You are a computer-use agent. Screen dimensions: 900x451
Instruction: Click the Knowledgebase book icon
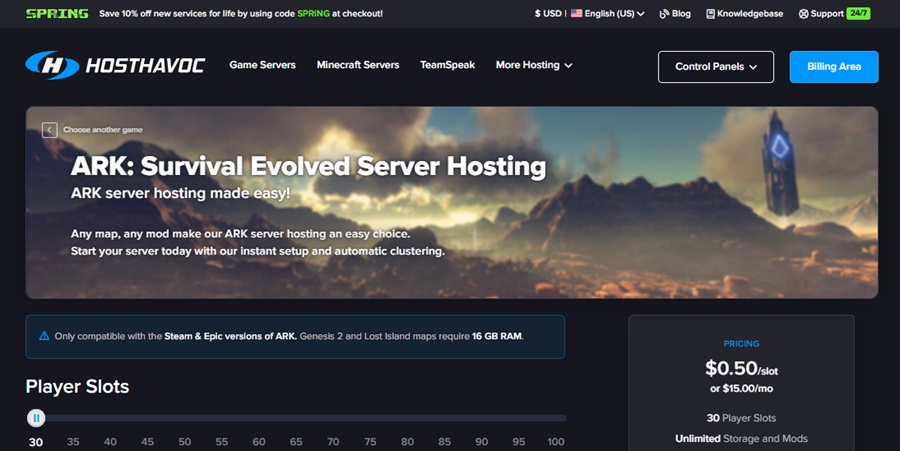pos(710,14)
